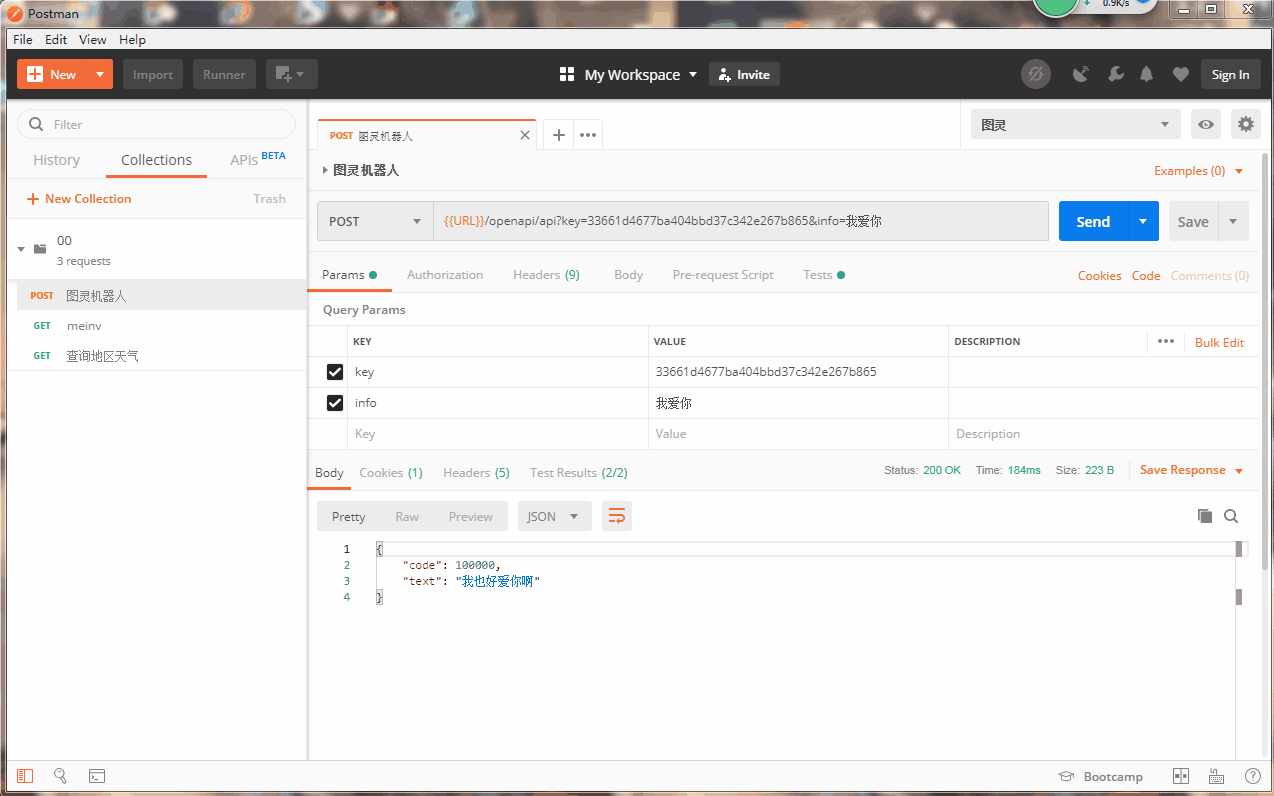Open the New button dropdown arrow
Screen dimensions: 1274x796
coord(99,74)
